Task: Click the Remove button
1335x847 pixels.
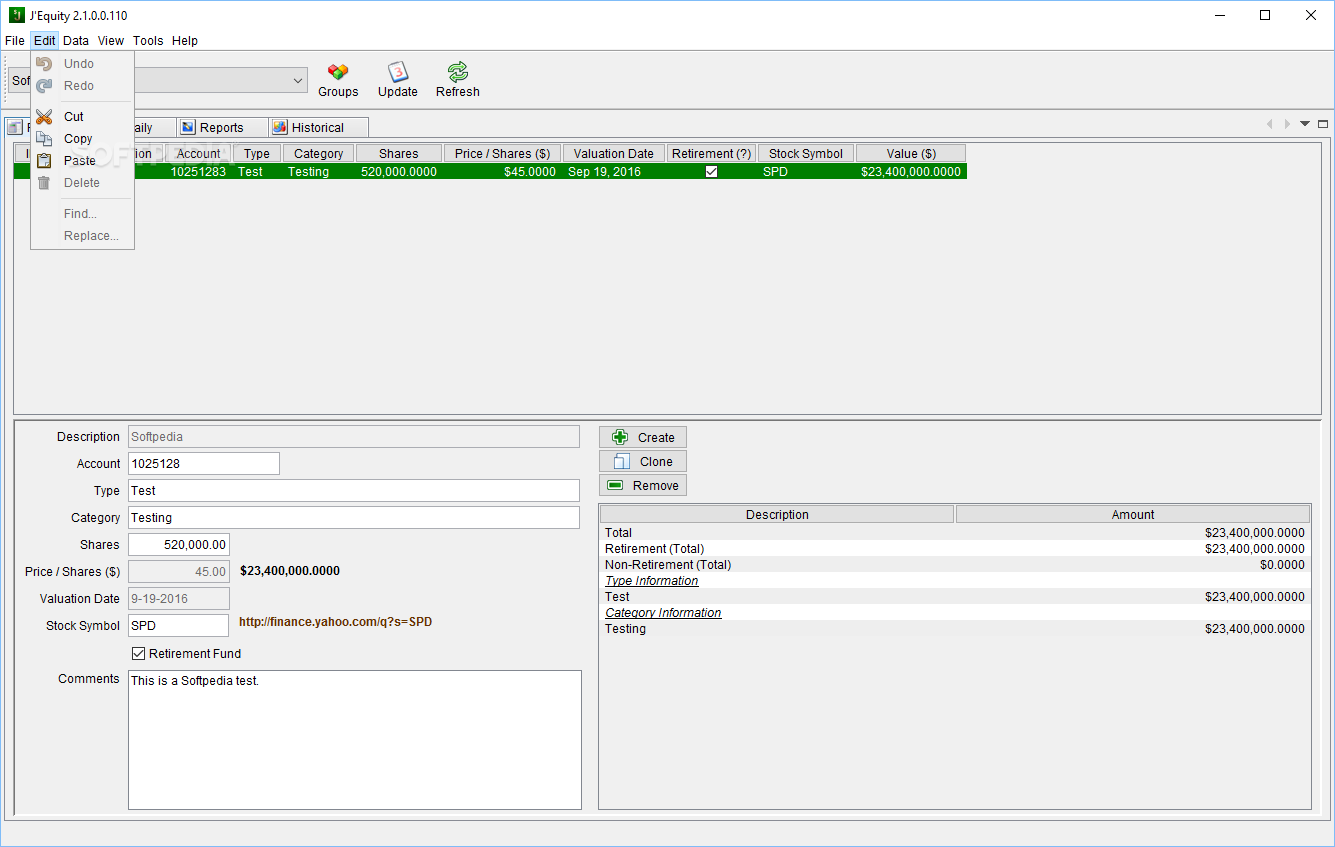Action: coord(643,485)
